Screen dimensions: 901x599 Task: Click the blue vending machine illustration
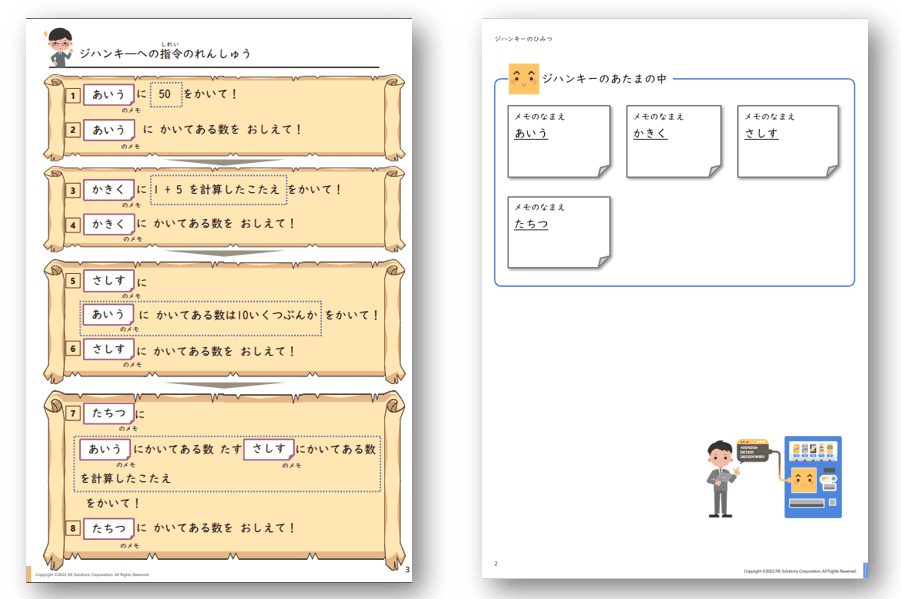[812, 476]
